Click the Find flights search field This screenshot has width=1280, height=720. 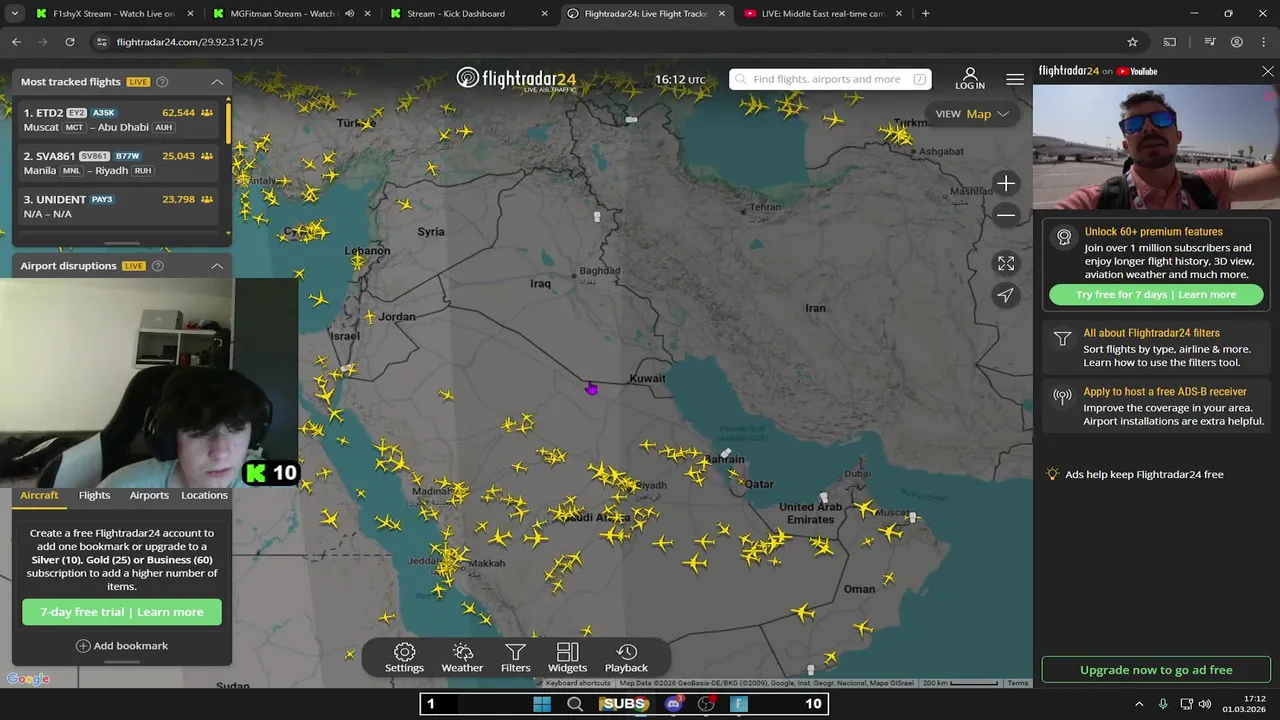(x=830, y=79)
